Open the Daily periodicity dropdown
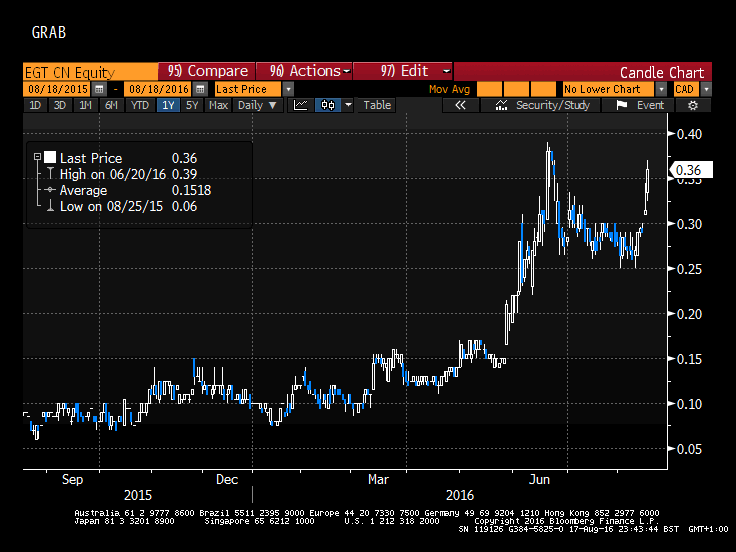This screenshot has width=736, height=552. [258, 105]
